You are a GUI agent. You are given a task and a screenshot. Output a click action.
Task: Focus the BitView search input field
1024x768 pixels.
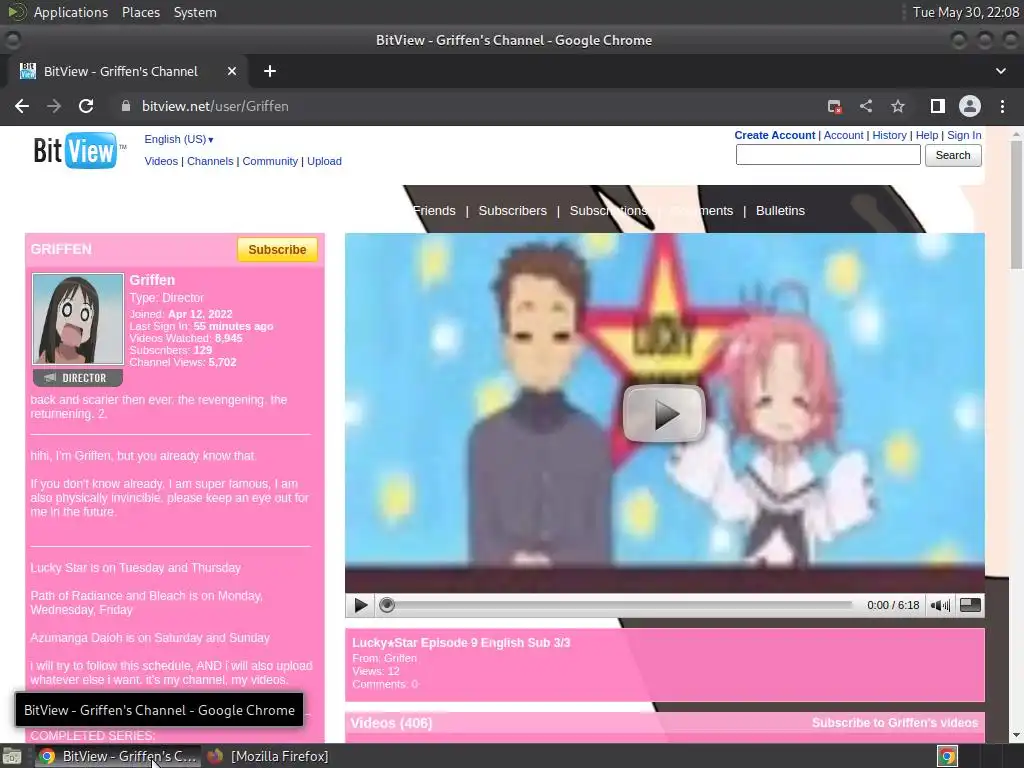click(x=828, y=155)
